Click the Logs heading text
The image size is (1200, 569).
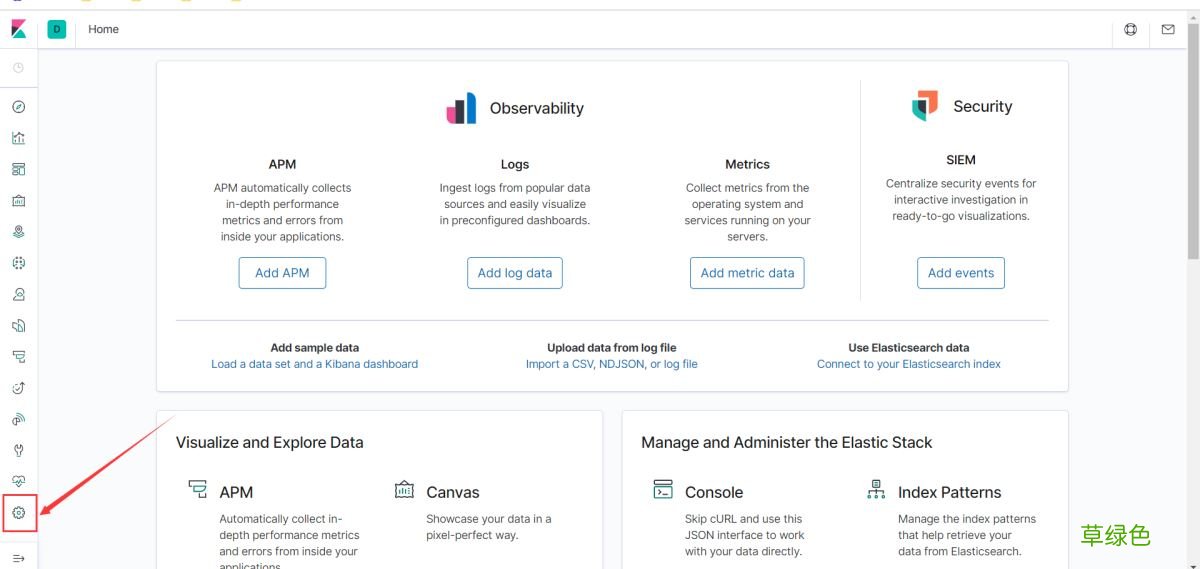(515, 164)
